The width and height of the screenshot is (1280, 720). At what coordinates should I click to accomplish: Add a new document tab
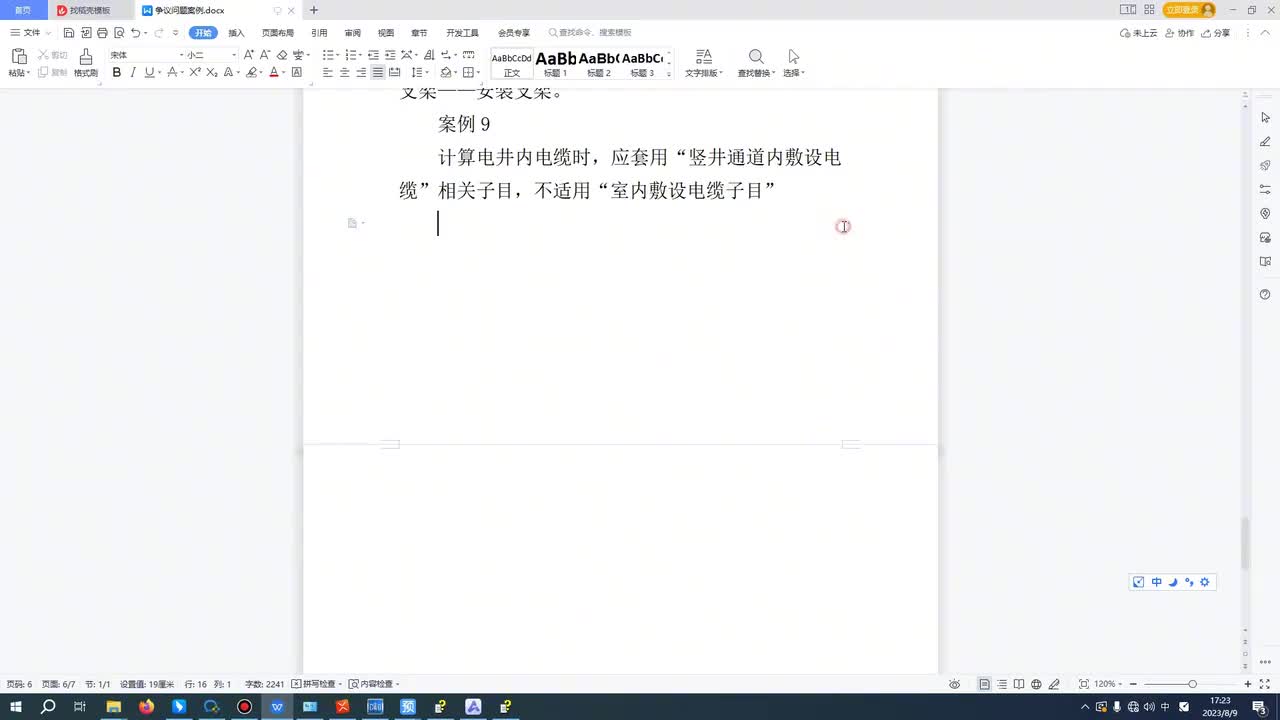(x=314, y=10)
